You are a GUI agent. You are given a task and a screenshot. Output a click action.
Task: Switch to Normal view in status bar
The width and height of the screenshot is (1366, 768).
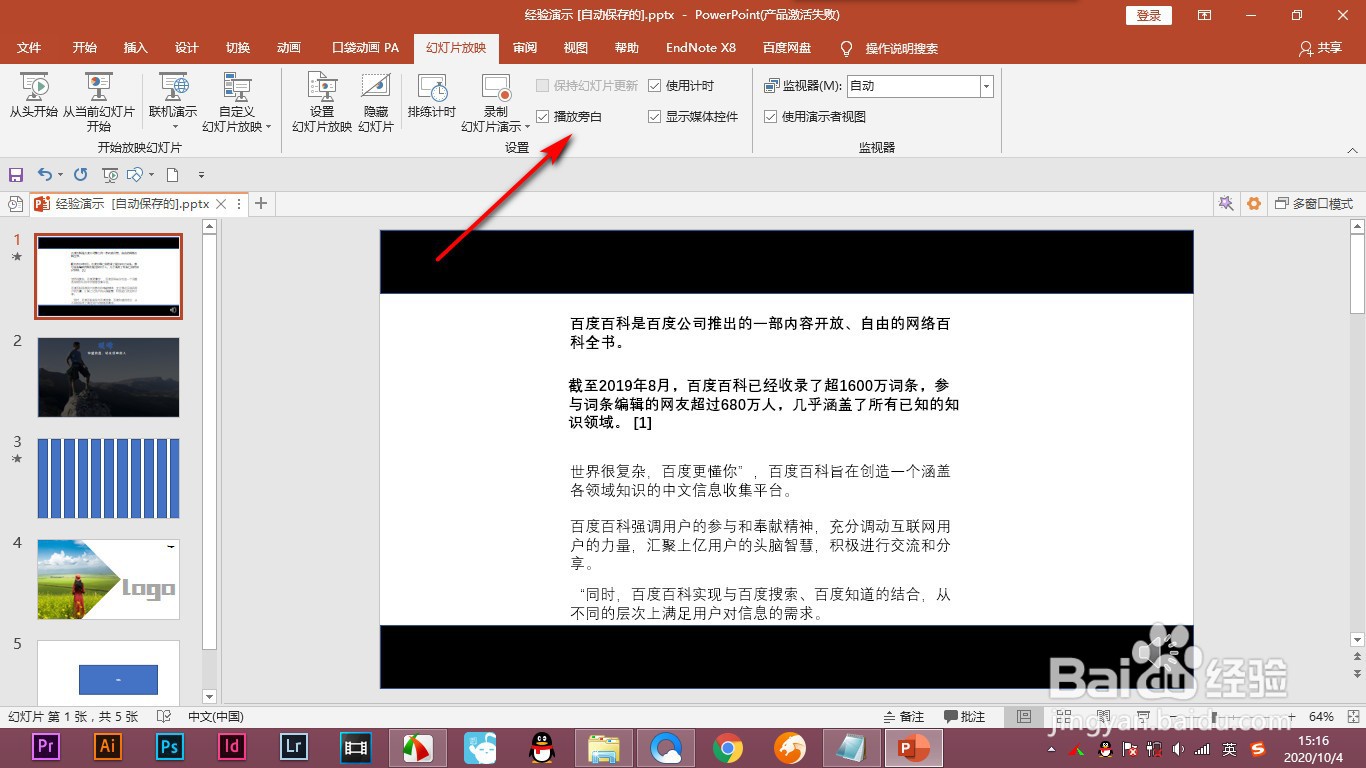click(x=1023, y=717)
